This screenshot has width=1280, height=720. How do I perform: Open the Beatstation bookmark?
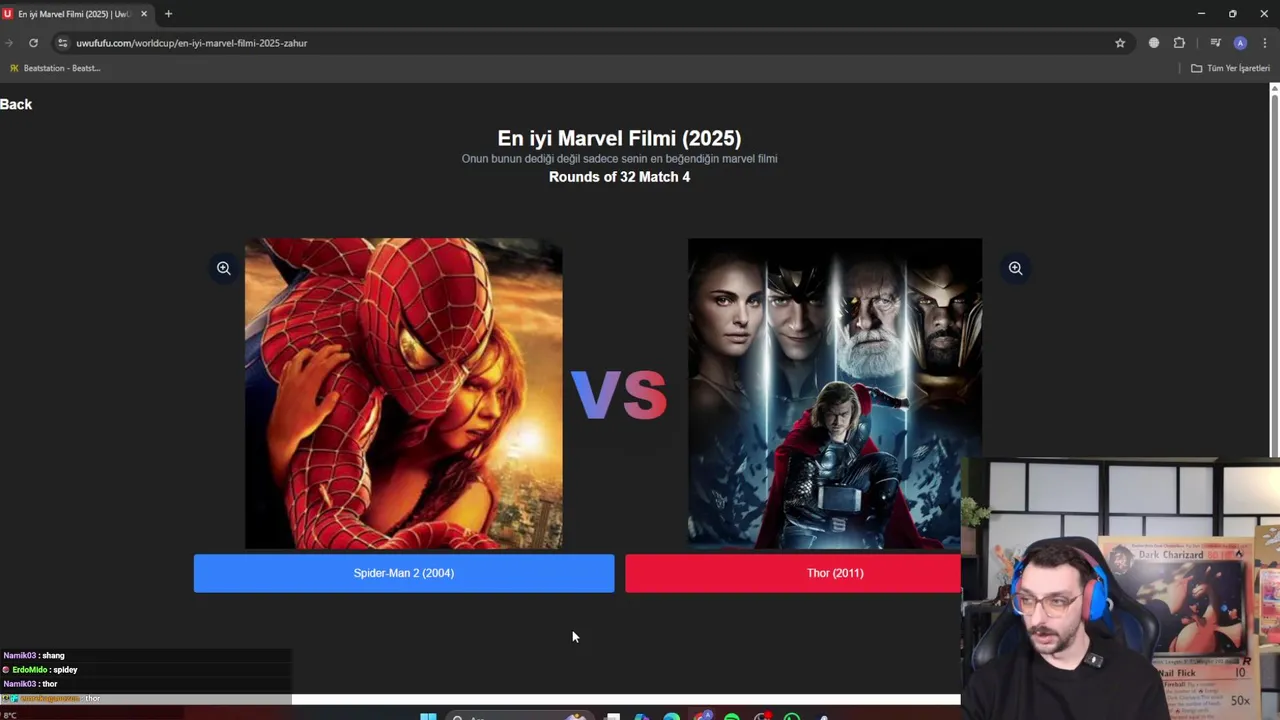55,68
